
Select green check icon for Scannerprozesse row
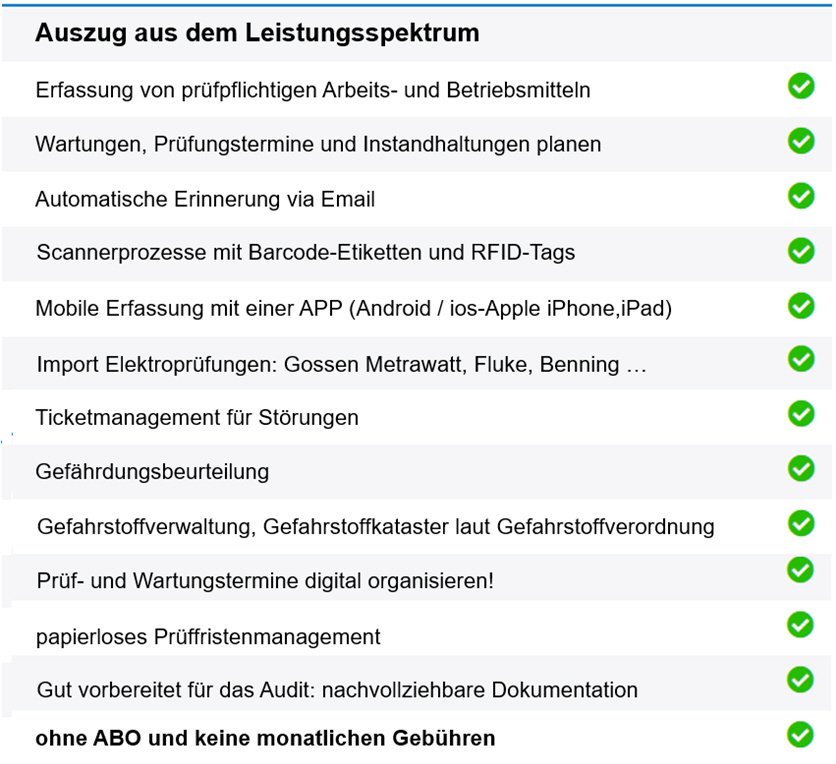tap(801, 250)
